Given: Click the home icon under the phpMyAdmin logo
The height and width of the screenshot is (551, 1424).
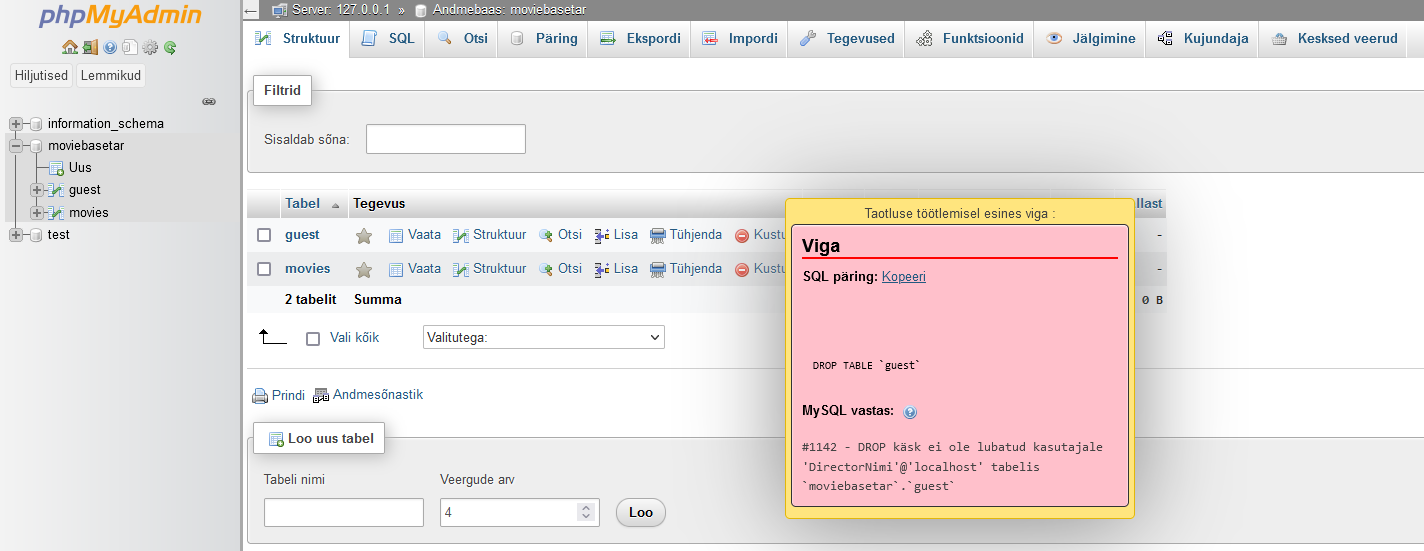Looking at the screenshot, I should tap(69, 47).
